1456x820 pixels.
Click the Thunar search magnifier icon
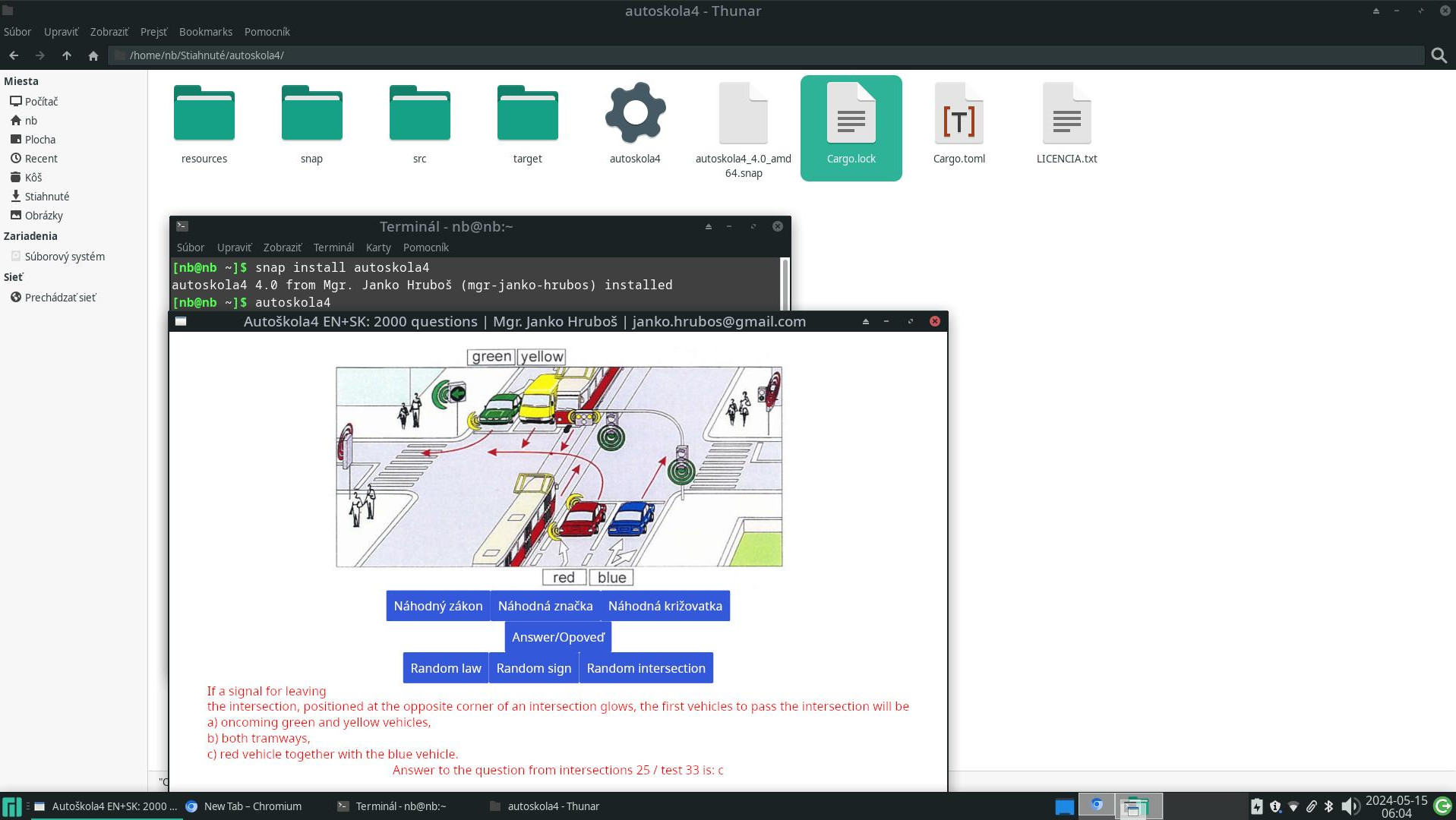coord(1439,55)
